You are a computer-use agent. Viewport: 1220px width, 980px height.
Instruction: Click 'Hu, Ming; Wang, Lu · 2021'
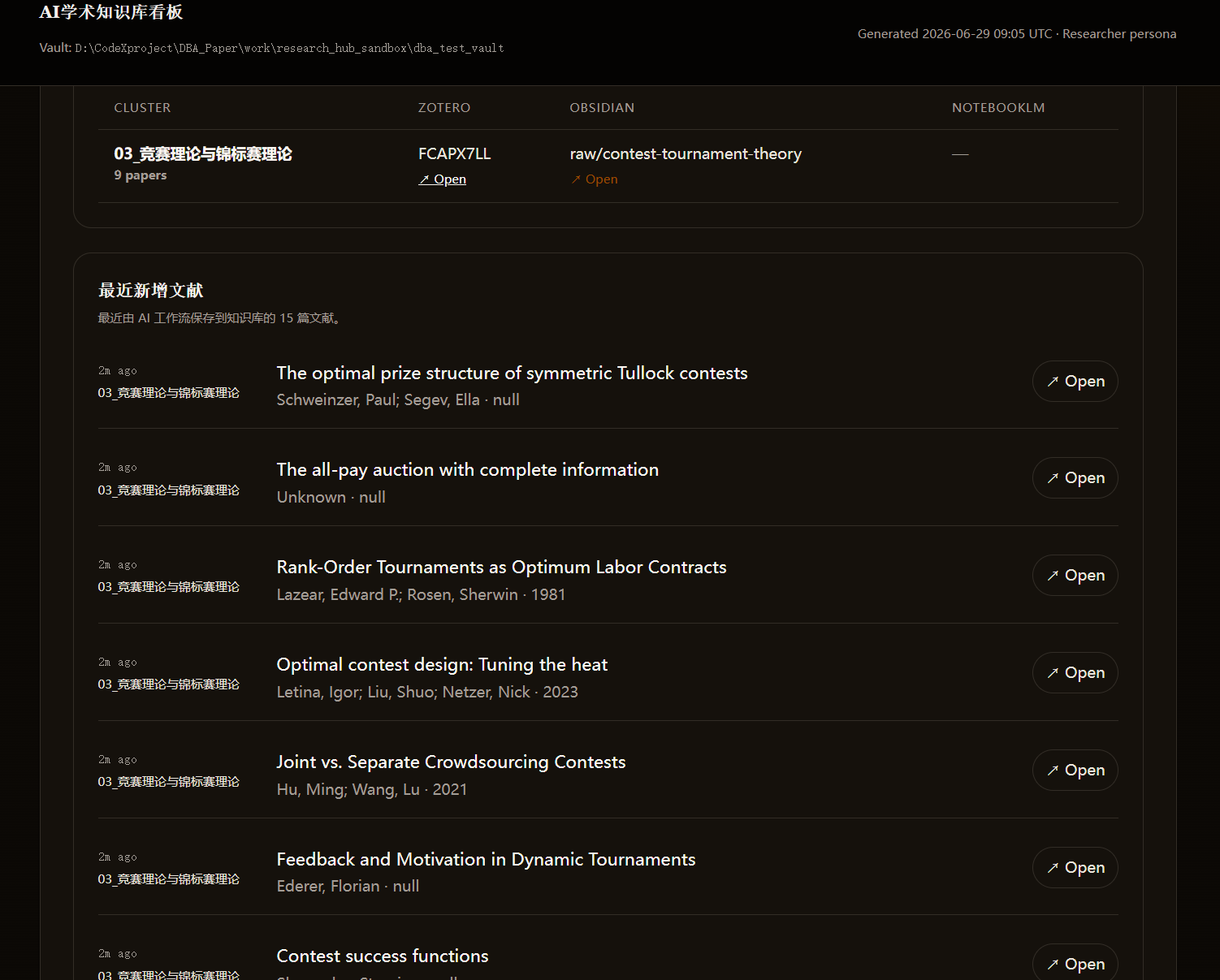click(x=372, y=790)
